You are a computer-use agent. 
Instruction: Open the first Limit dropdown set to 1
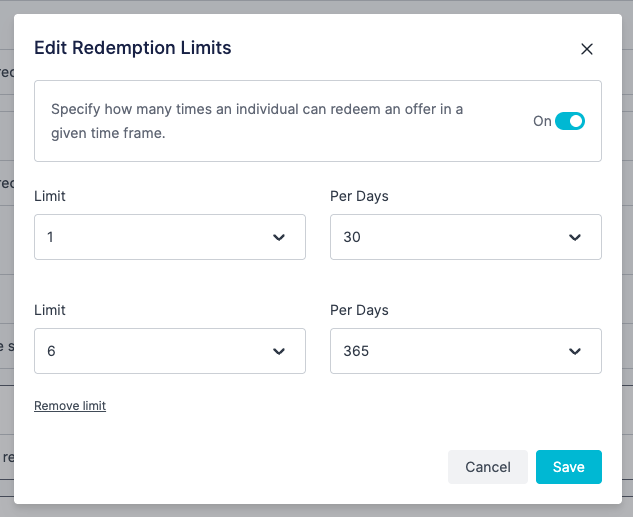point(170,237)
